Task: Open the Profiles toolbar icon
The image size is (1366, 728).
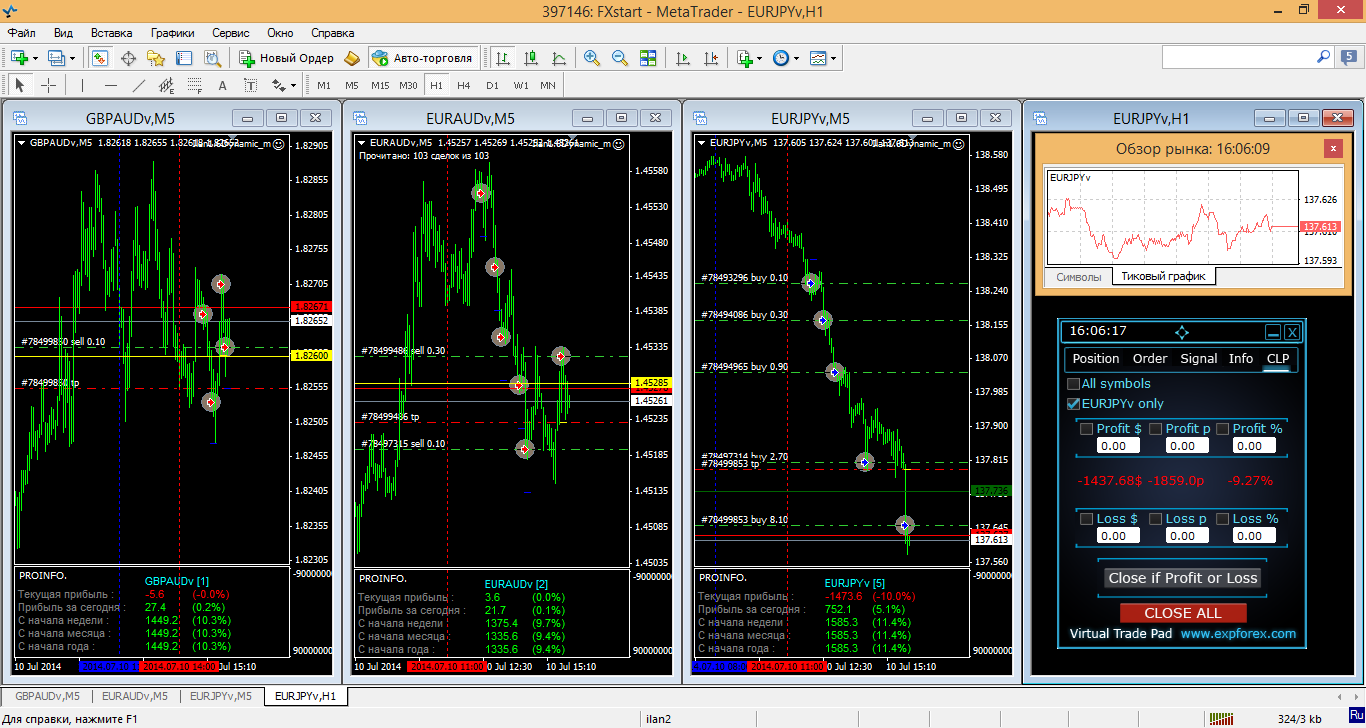Action: pyautogui.click(x=55, y=58)
